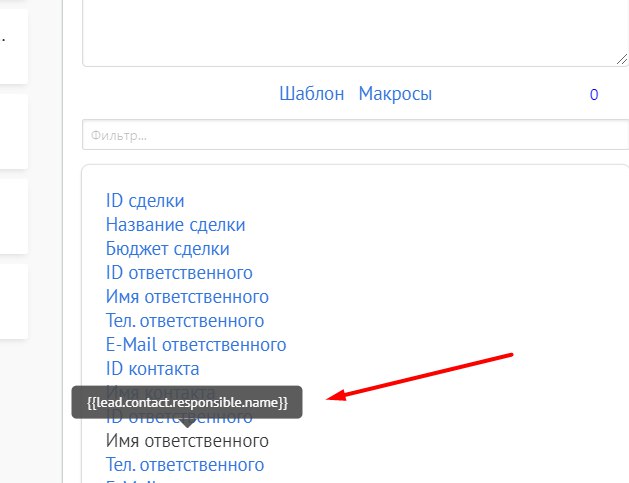
Task: Insert the ID контакта macro
Action: click(152, 369)
